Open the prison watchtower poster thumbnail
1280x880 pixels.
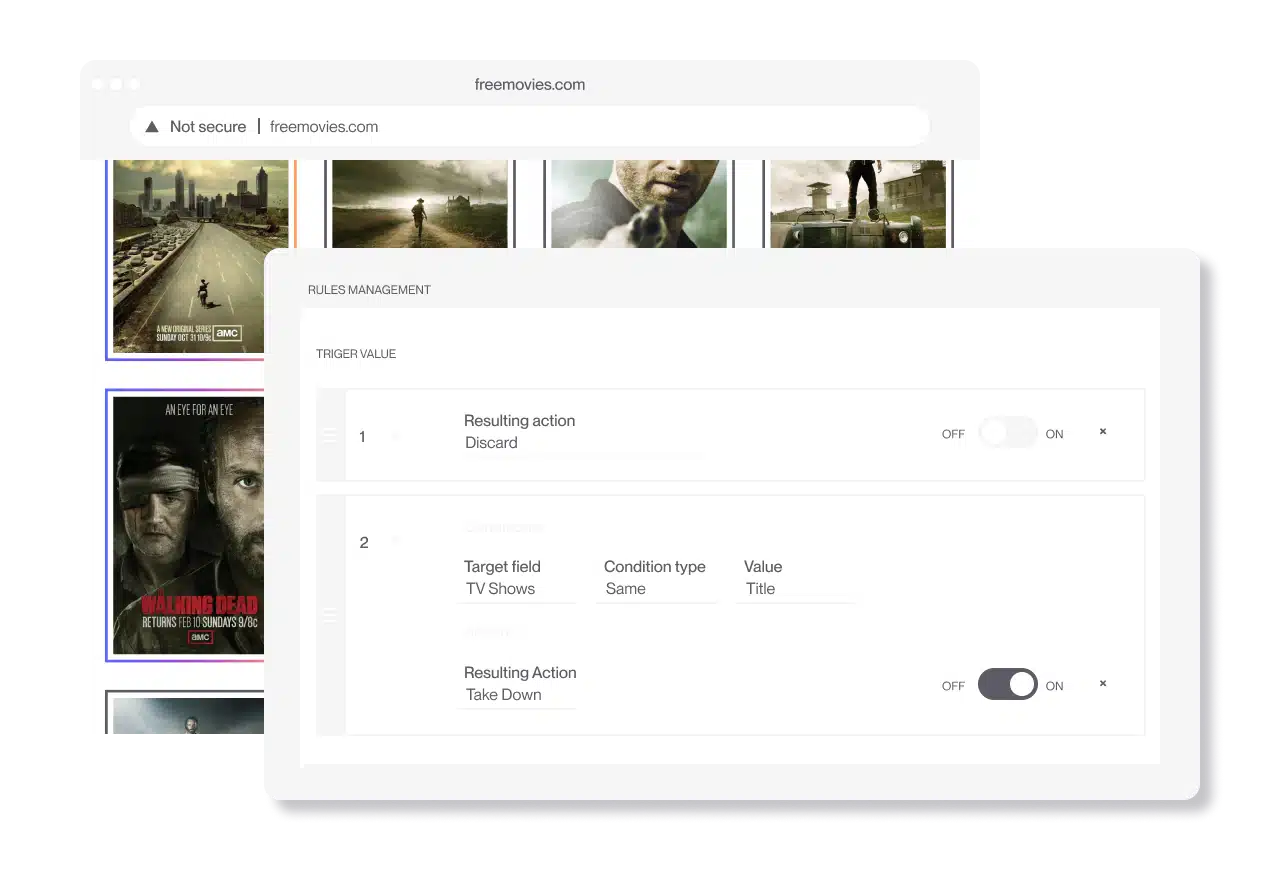click(858, 204)
